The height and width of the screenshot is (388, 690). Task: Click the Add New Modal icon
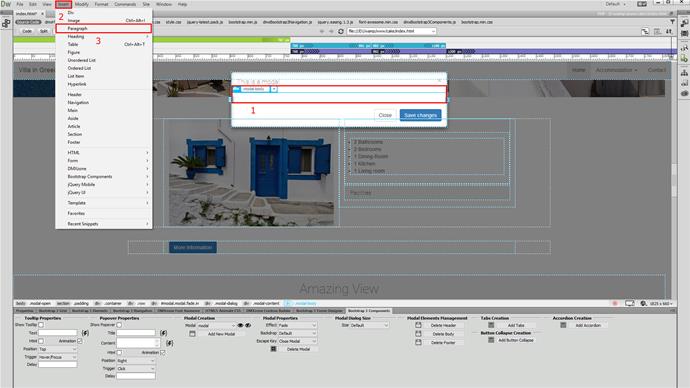click(192, 334)
